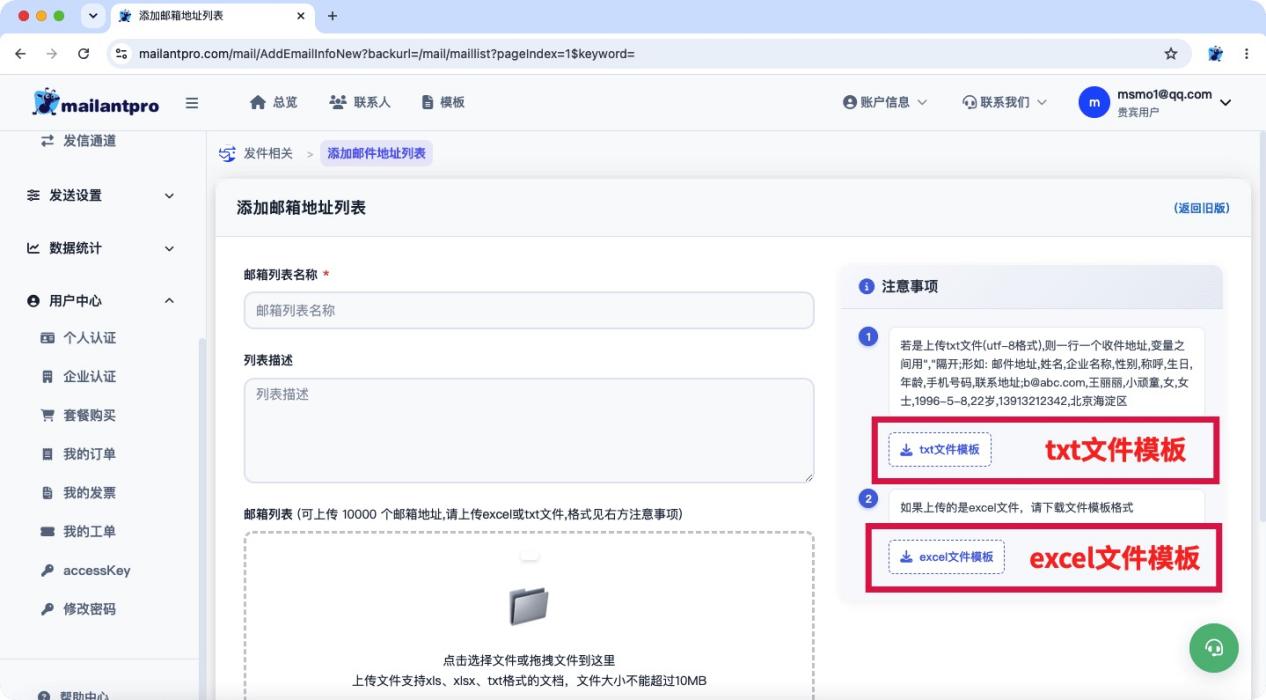Select the 添加邮箱地址列表 browser tab

click(214, 16)
